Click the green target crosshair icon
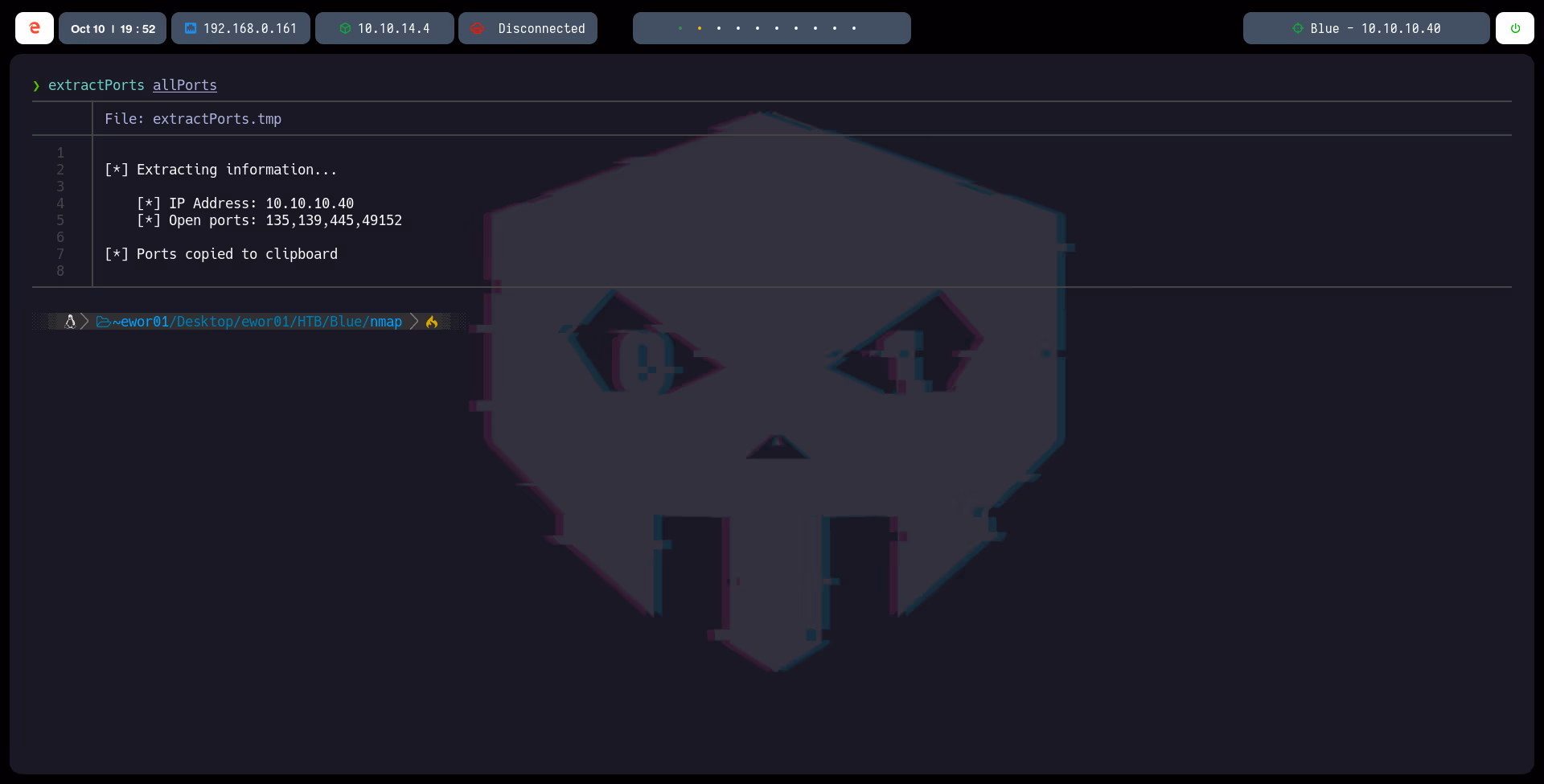 (x=1297, y=28)
